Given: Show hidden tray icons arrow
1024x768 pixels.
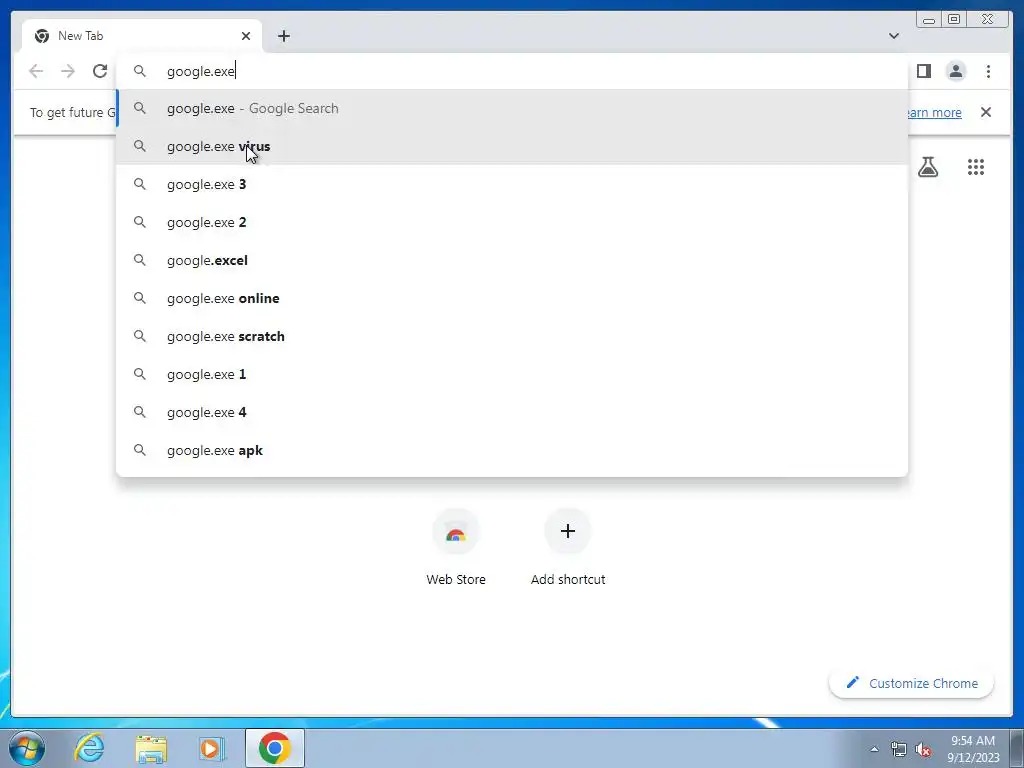Looking at the screenshot, I should pos(874,749).
